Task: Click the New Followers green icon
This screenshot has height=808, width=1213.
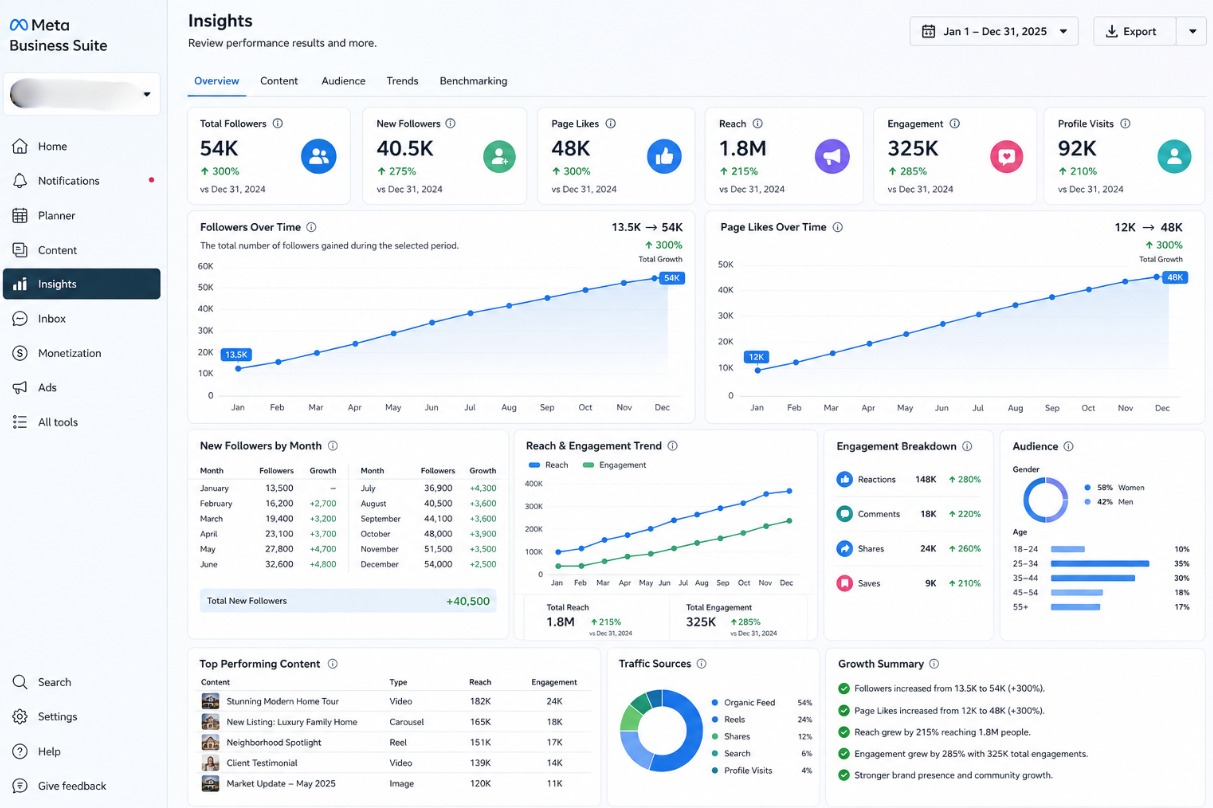Action: (499, 156)
